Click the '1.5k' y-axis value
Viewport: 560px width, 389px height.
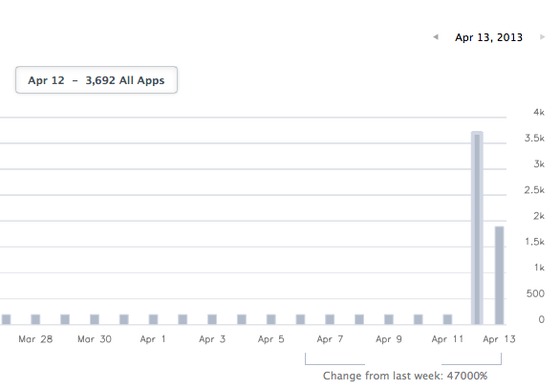click(x=535, y=242)
